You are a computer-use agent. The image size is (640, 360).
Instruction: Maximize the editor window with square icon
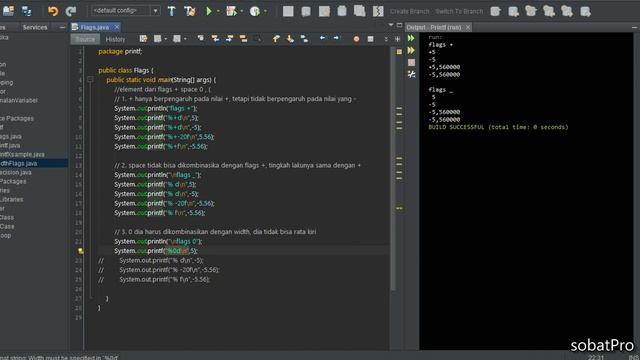coord(400,25)
